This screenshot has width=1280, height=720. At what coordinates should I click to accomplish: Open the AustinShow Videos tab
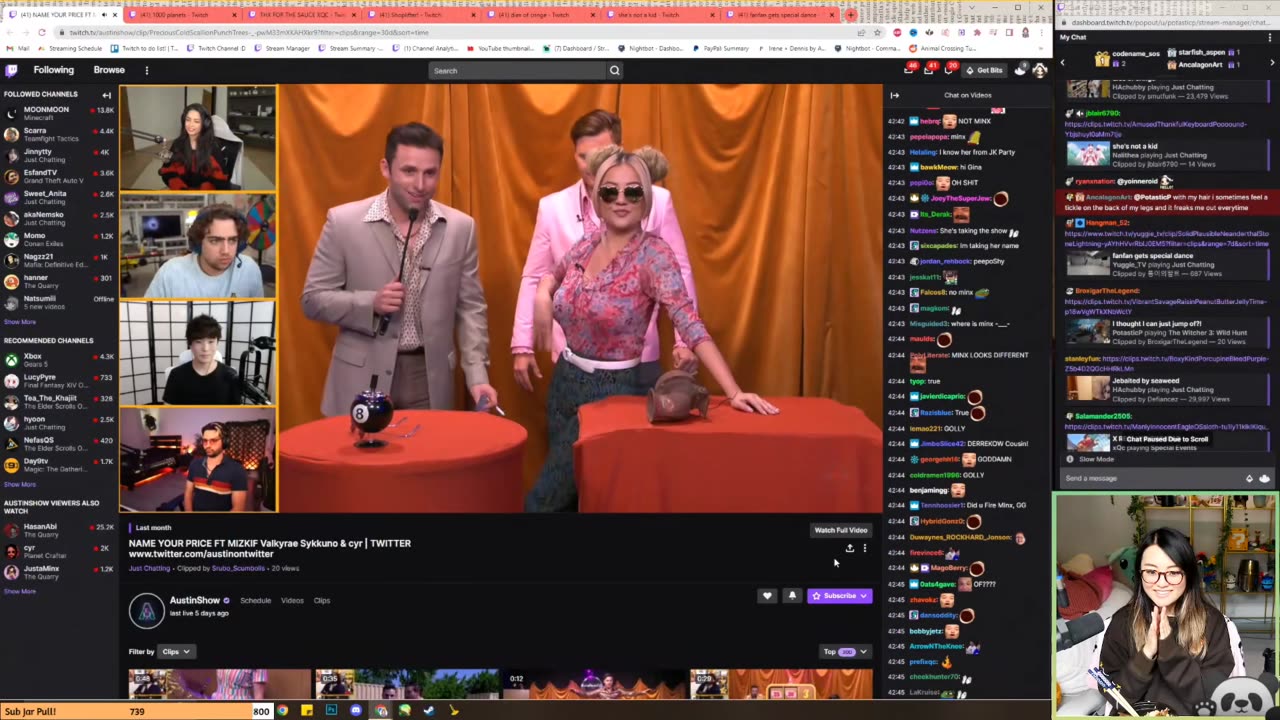[292, 600]
